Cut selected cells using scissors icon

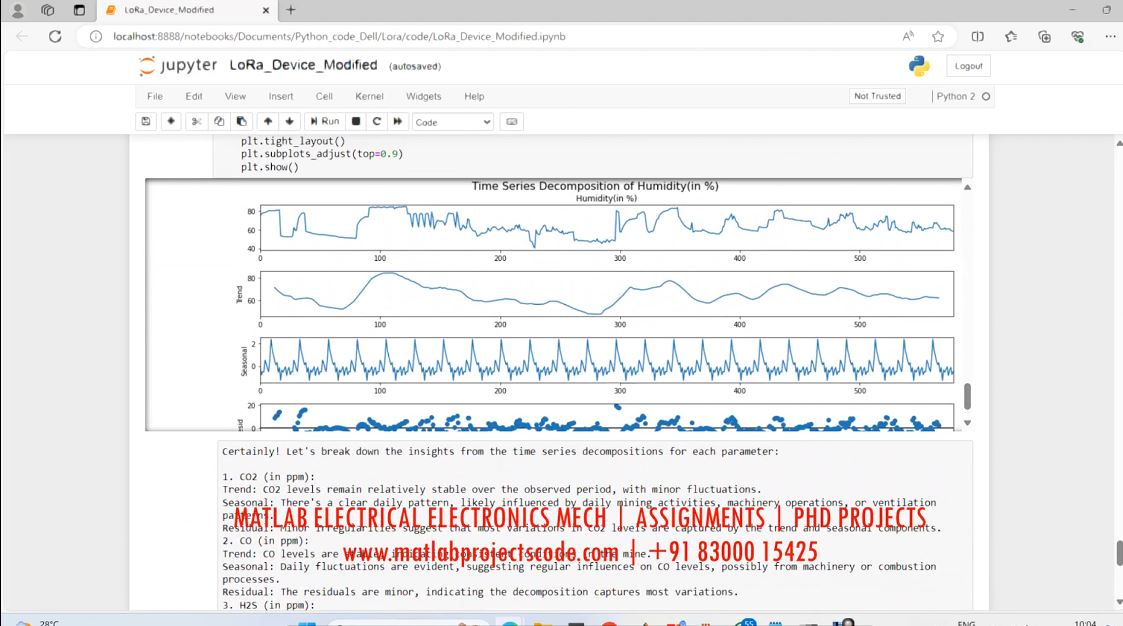click(x=196, y=121)
